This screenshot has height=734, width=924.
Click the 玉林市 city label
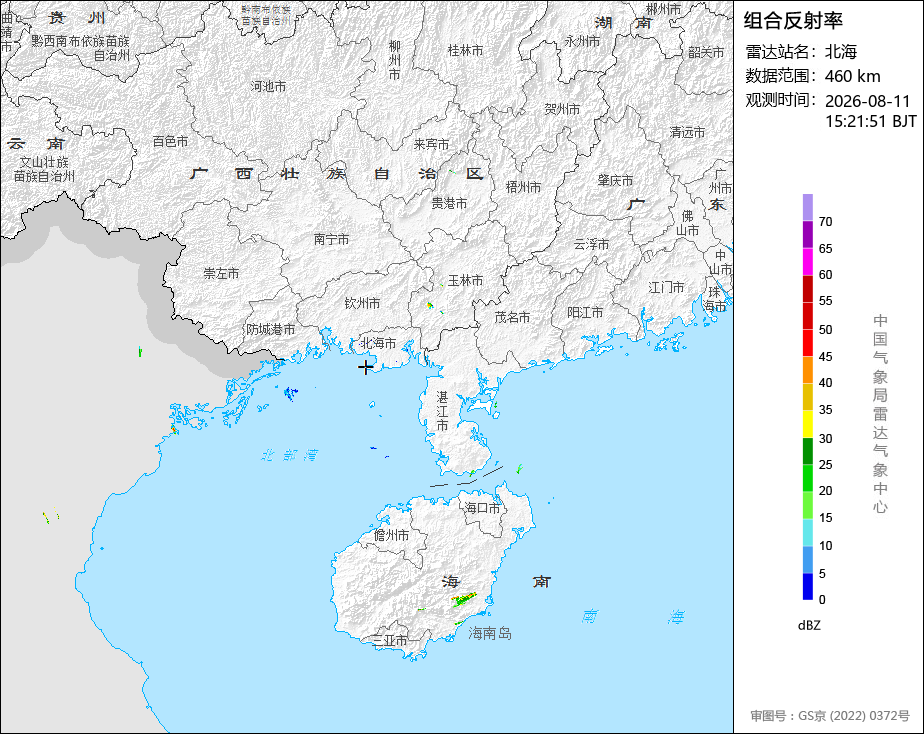point(465,280)
